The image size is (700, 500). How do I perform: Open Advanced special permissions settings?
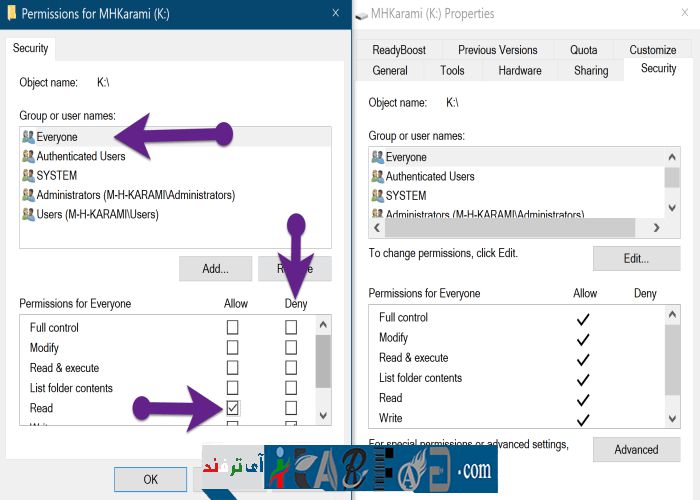pyautogui.click(x=636, y=449)
